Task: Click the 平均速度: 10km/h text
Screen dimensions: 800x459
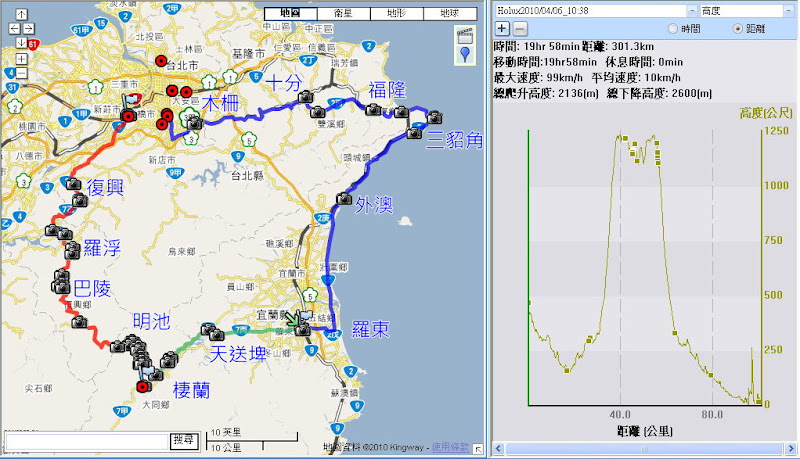Action: pyautogui.click(x=636, y=78)
